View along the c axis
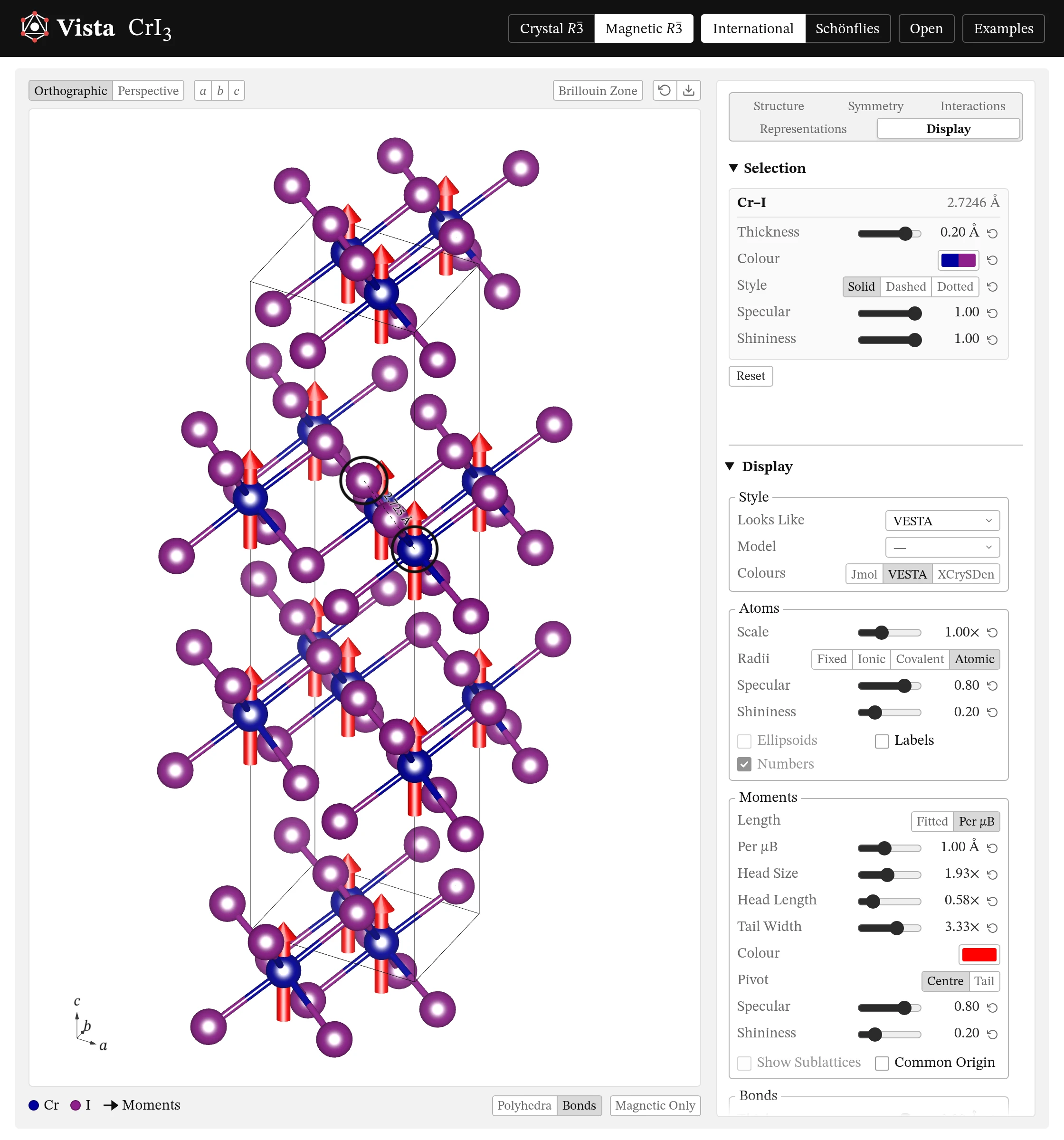 pyautogui.click(x=237, y=91)
